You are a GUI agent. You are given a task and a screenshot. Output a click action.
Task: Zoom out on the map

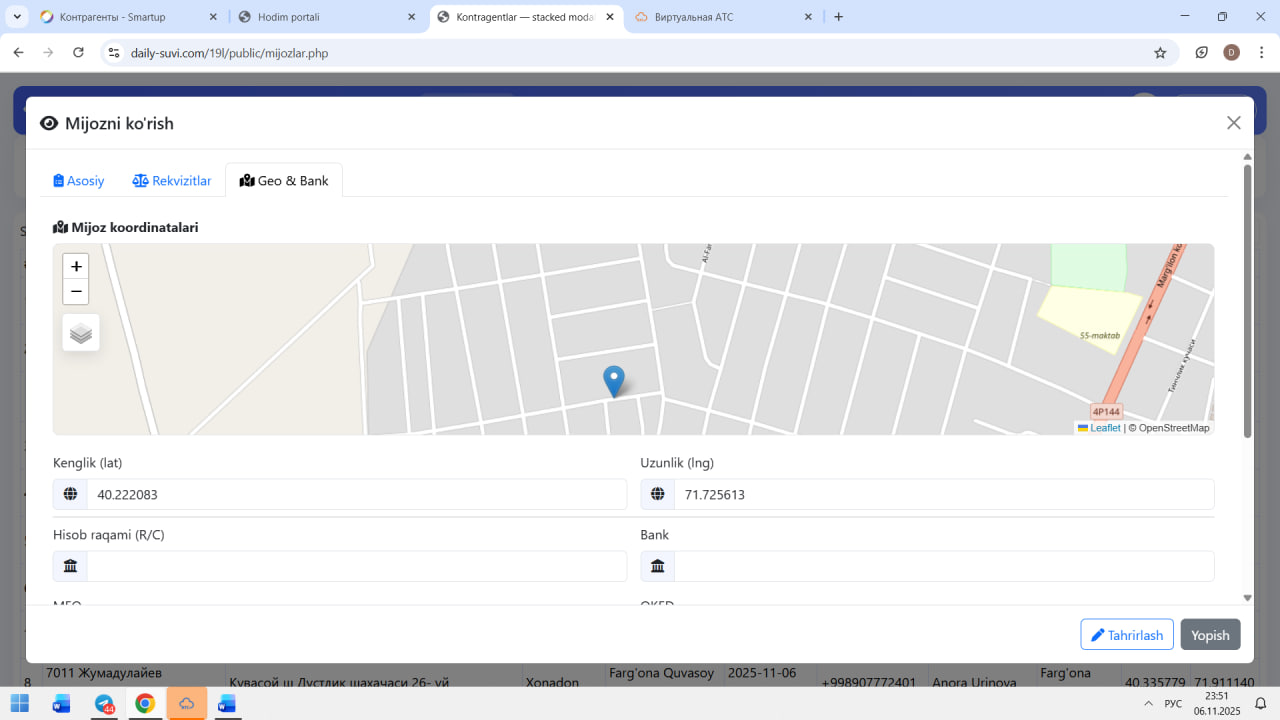tap(76, 292)
